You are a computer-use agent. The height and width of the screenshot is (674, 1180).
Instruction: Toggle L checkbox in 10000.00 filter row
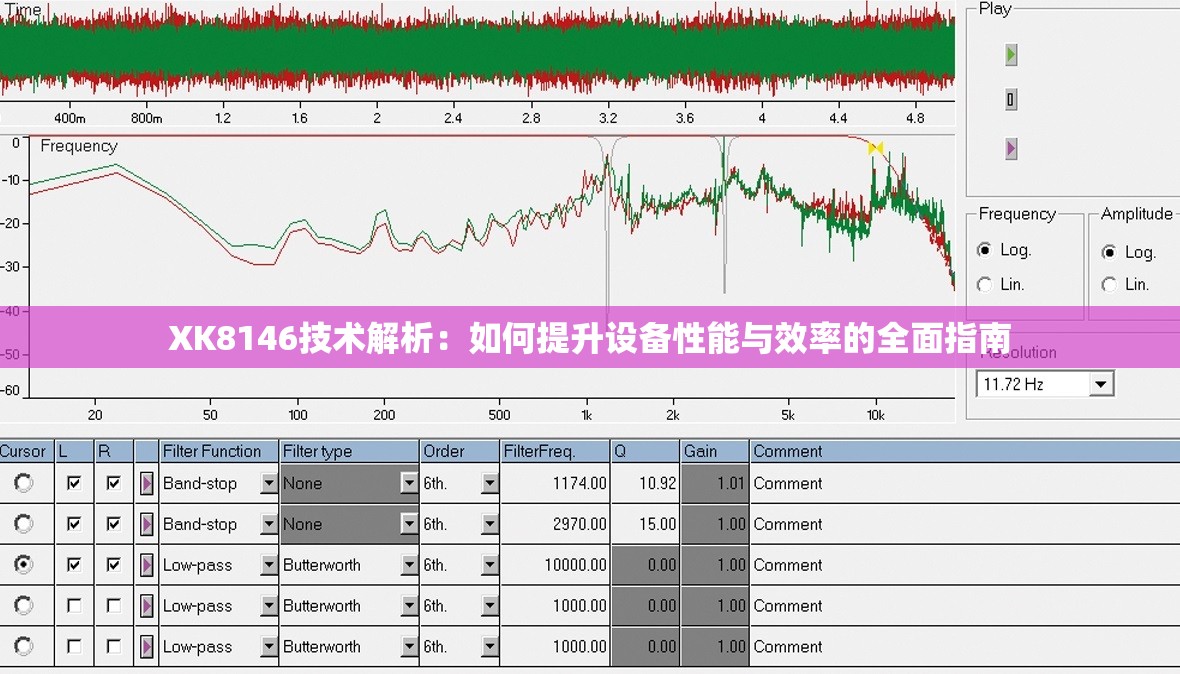click(74, 564)
